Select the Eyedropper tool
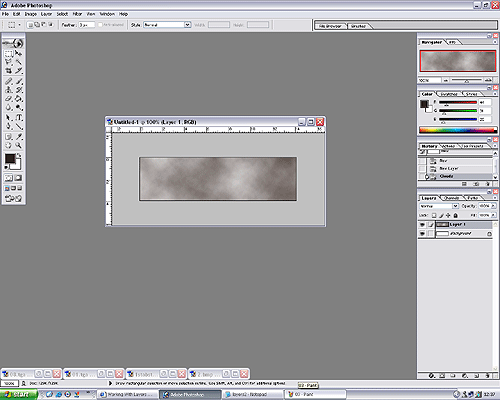This screenshot has height=400, width=500. click(x=19, y=137)
